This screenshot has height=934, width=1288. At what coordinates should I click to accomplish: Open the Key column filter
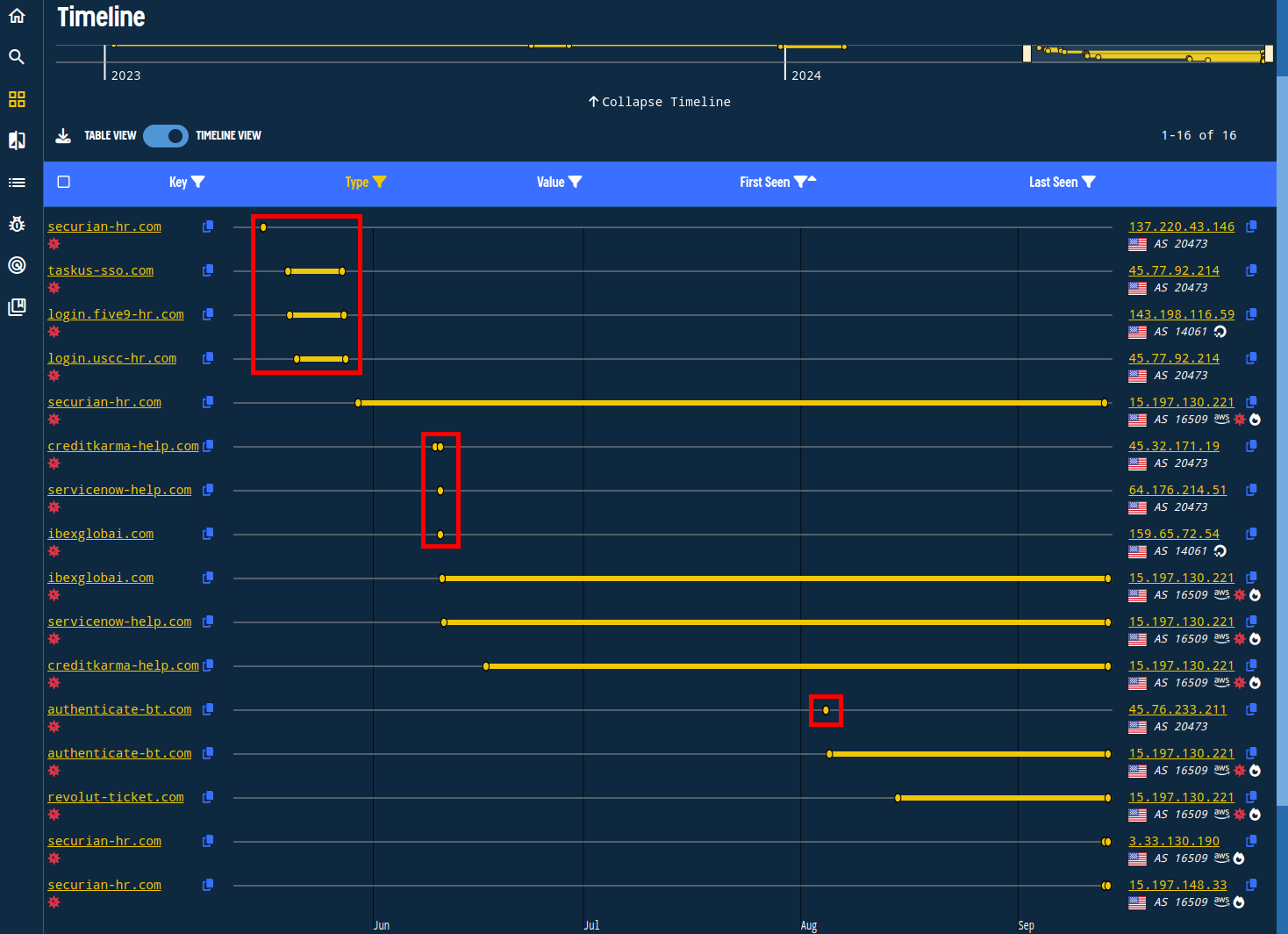198,182
